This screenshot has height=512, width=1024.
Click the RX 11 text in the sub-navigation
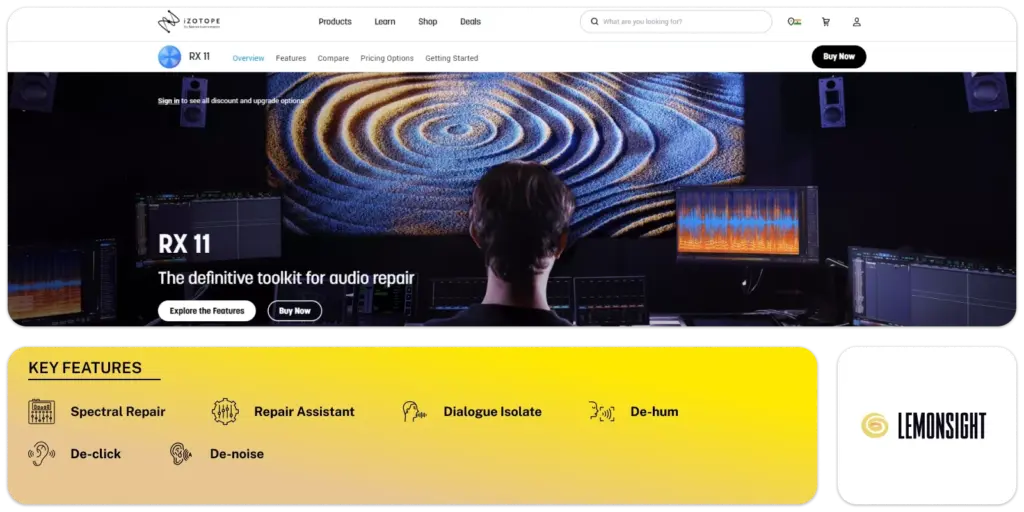pyautogui.click(x=200, y=57)
